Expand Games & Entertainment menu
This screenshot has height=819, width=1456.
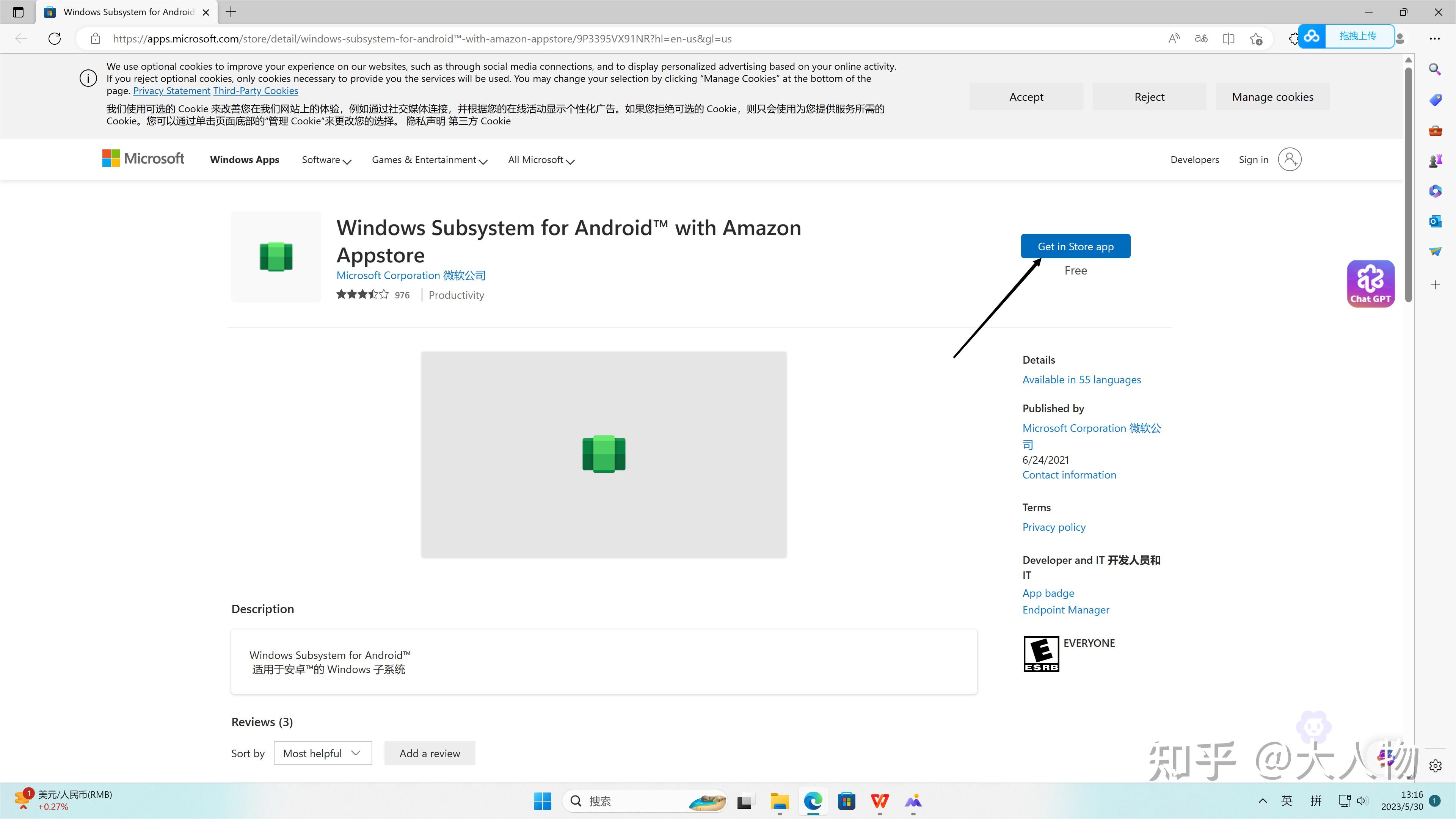point(429,160)
